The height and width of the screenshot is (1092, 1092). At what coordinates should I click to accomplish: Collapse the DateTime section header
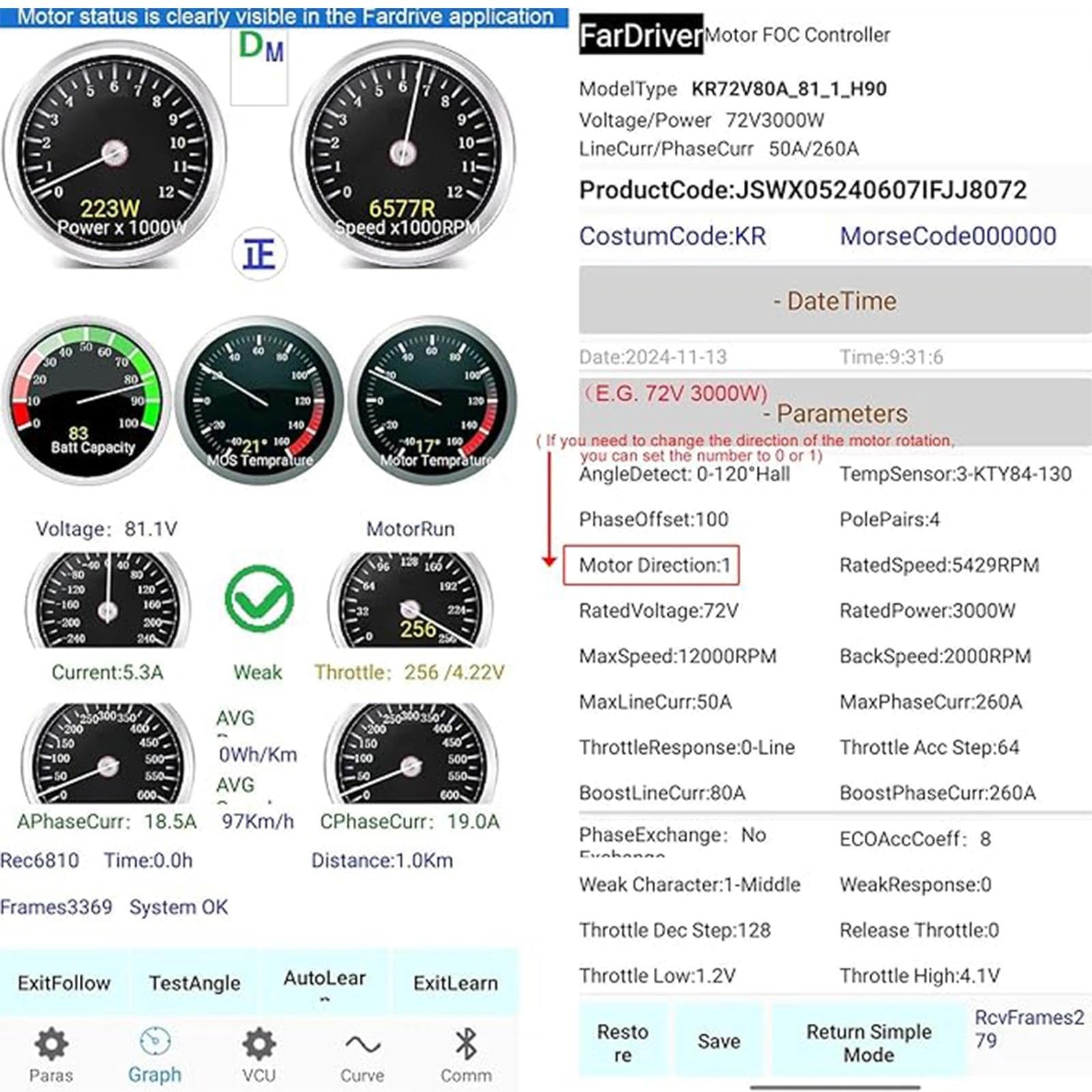click(834, 301)
